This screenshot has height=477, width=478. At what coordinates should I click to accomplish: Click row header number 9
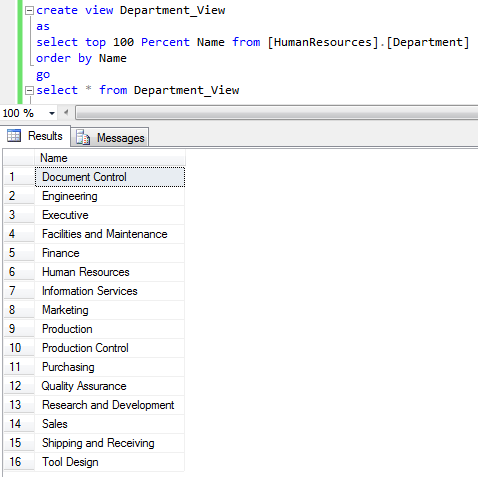coord(19,329)
